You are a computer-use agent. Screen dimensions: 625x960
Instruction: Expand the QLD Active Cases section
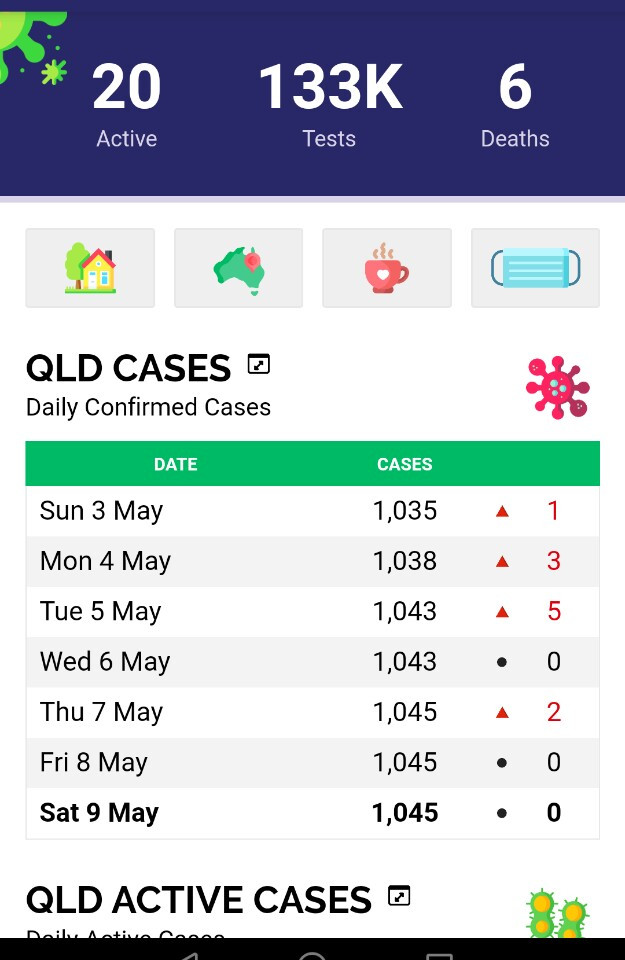coord(399,896)
